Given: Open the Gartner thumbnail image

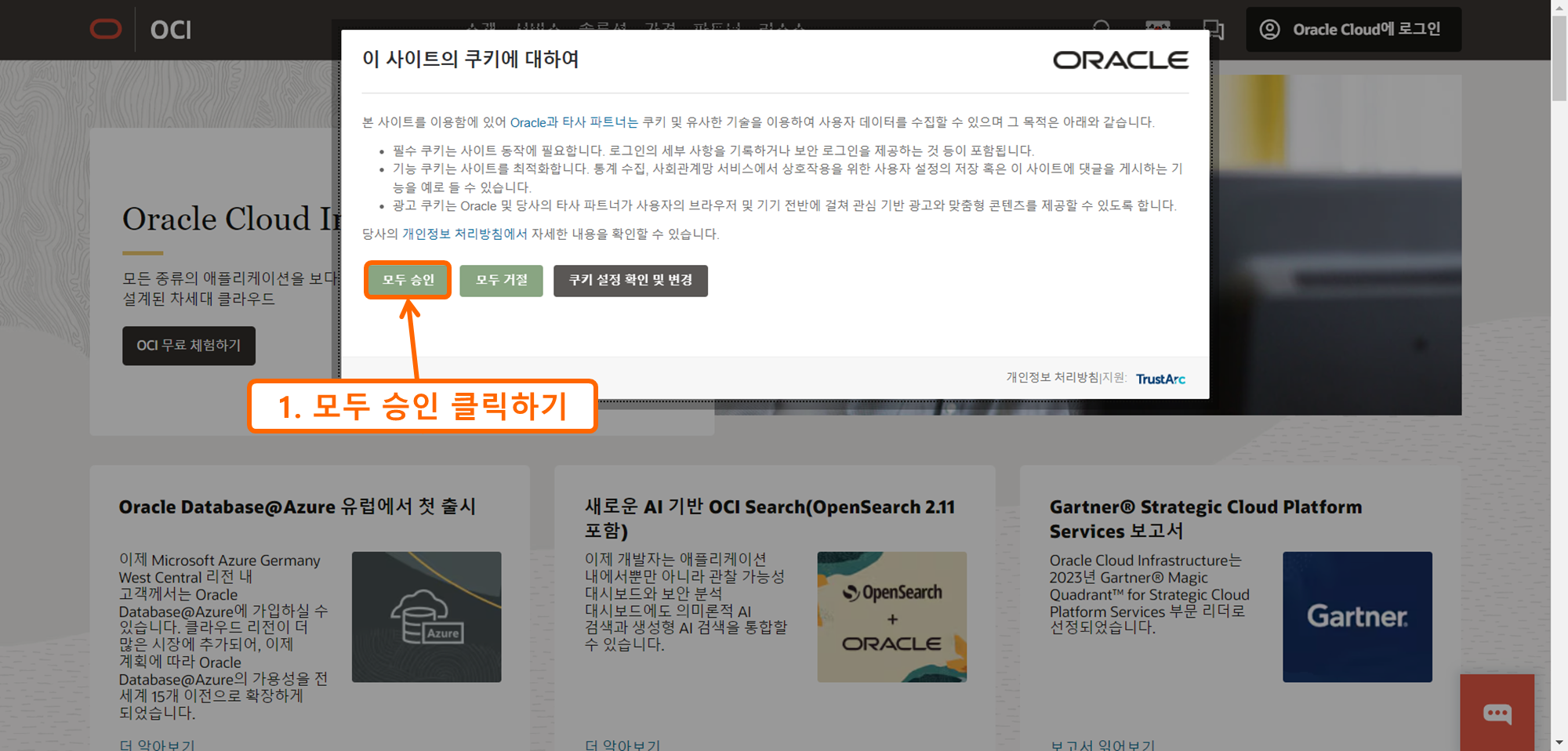Looking at the screenshot, I should (x=1357, y=617).
